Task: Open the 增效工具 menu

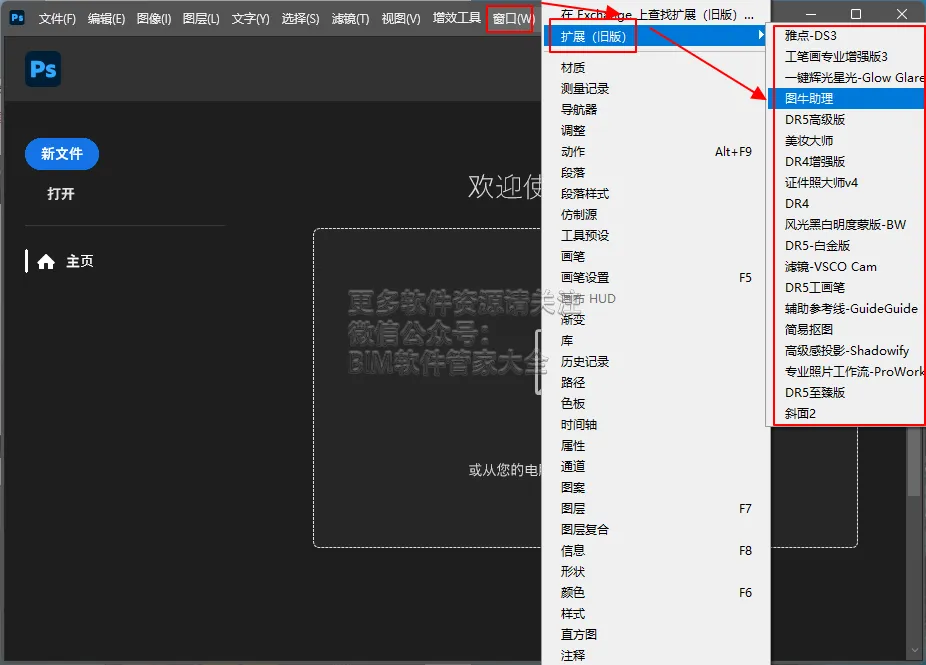Action: [457, 18]
